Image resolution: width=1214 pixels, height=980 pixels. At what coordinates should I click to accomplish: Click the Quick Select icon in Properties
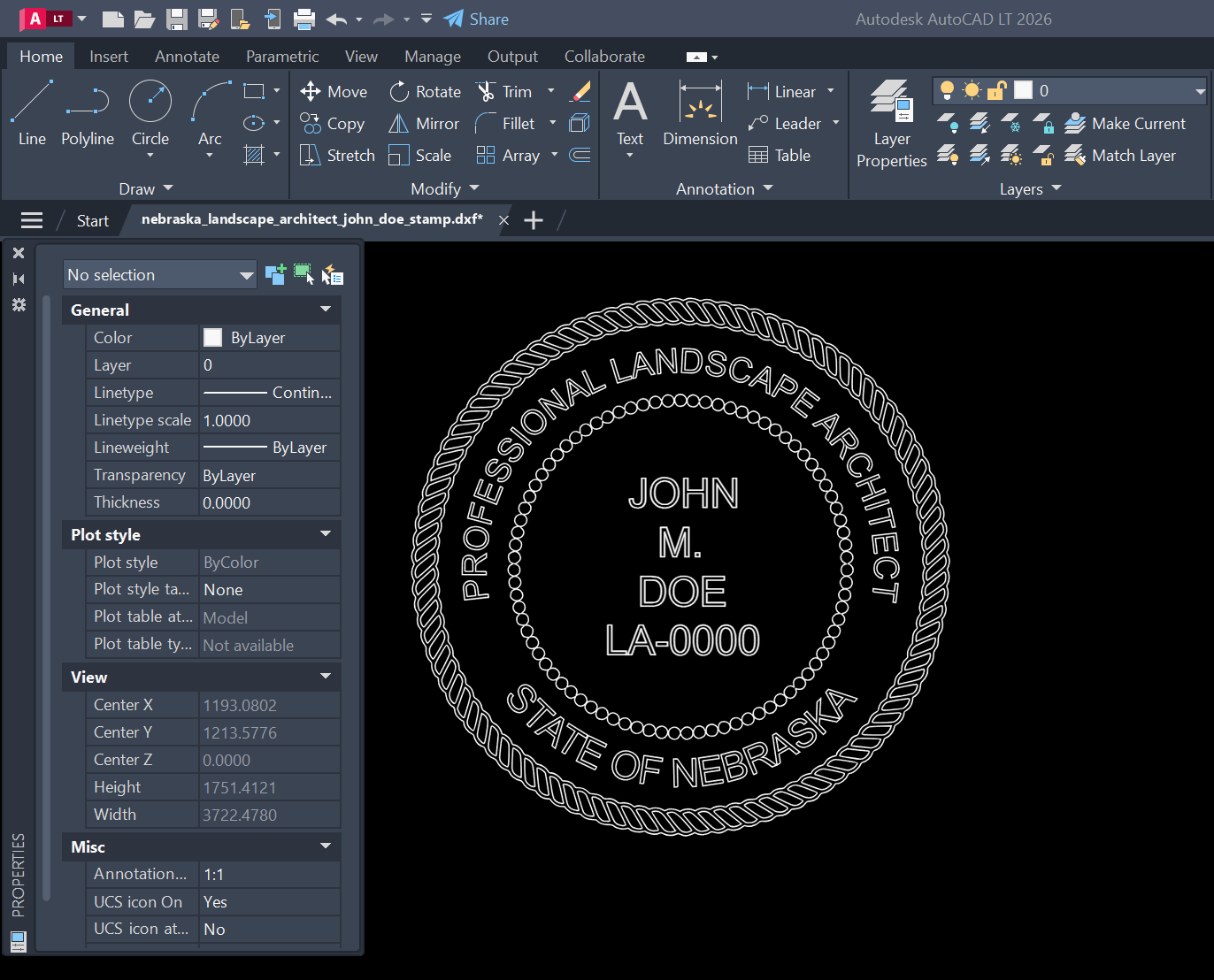[x=332, y=274]
